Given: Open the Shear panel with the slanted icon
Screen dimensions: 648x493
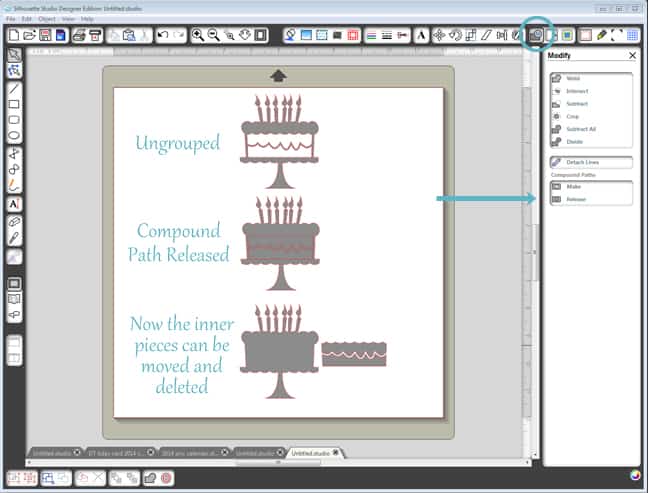Looking at the screenshot, I should click(486, 36).
